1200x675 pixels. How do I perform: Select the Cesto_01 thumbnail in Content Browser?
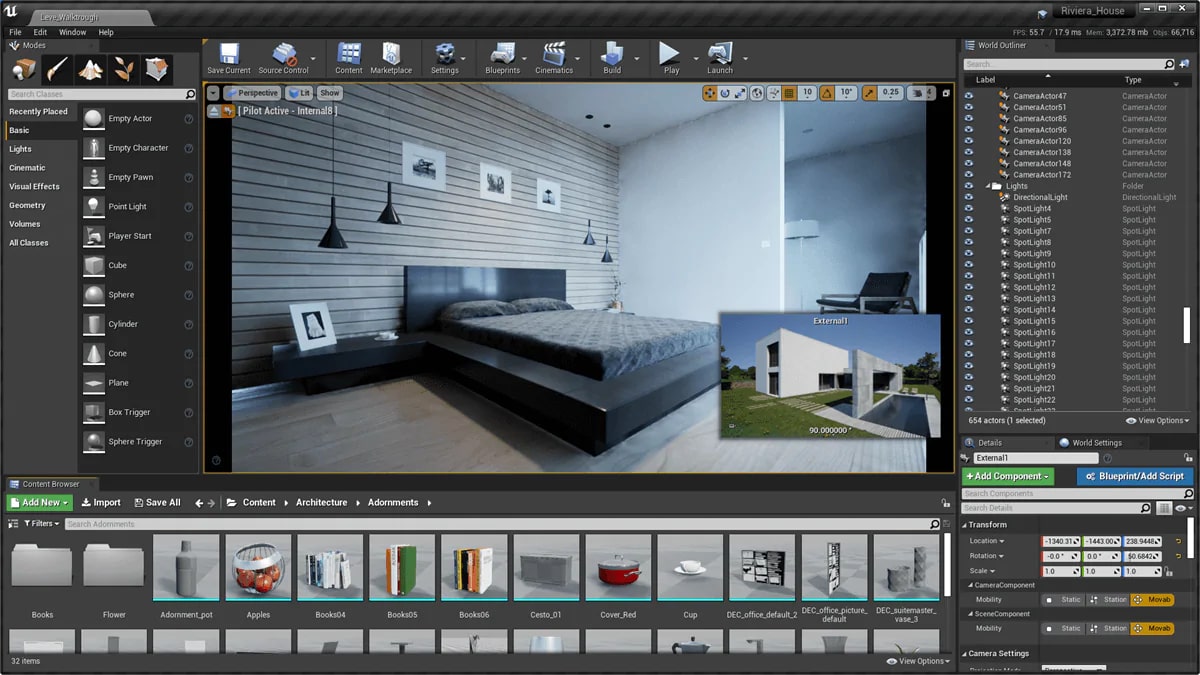tap(546, 567)
